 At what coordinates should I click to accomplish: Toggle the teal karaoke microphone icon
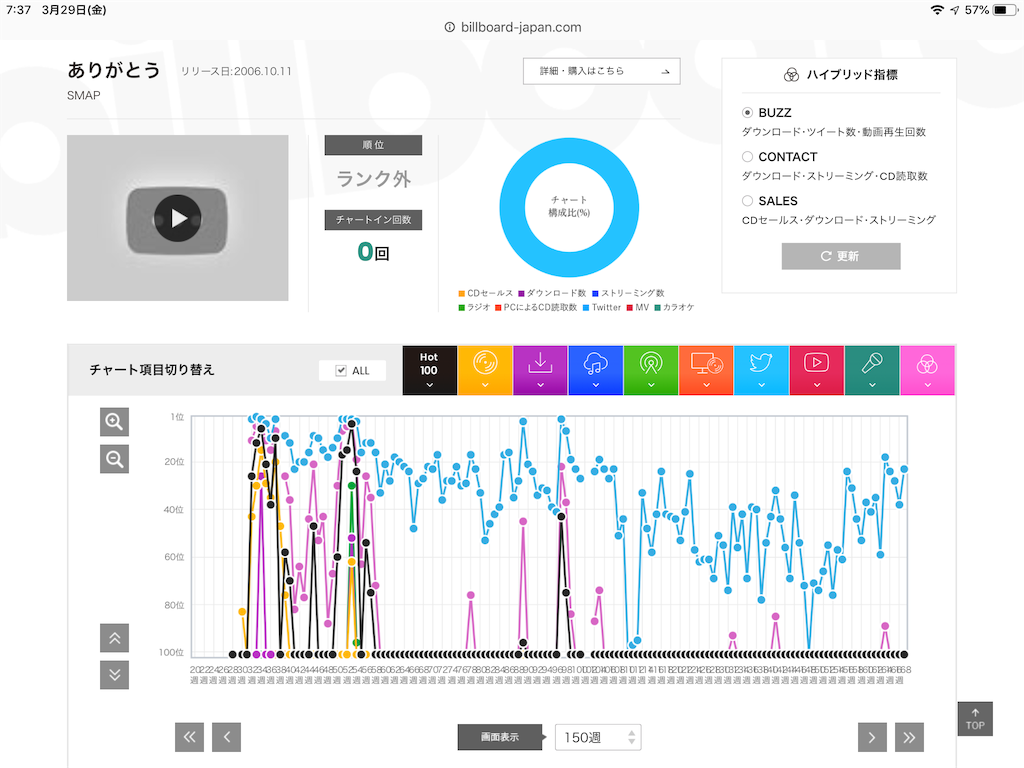click(x=872, y=370)
